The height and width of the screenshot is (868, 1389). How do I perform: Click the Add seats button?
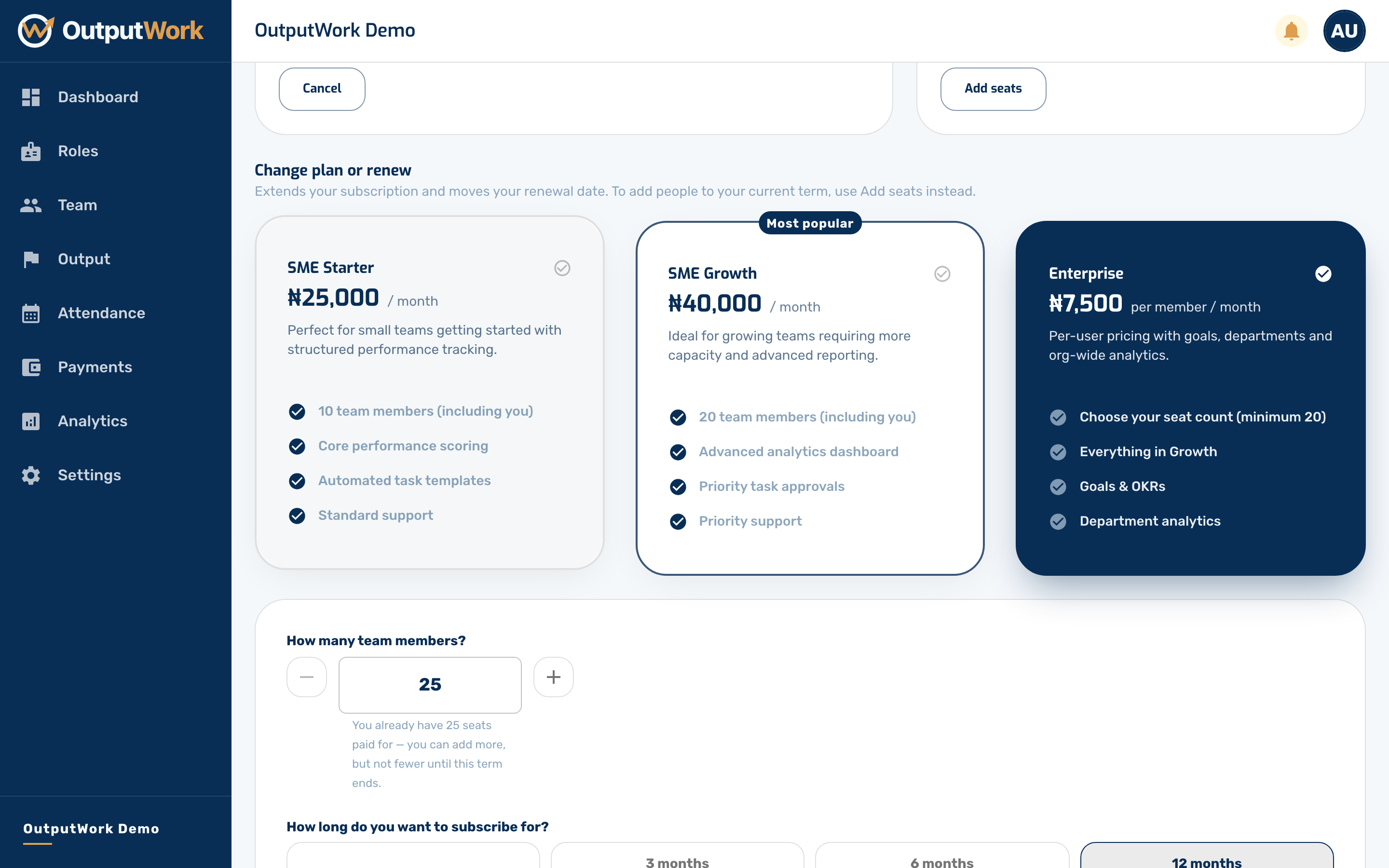pos(993,89)
